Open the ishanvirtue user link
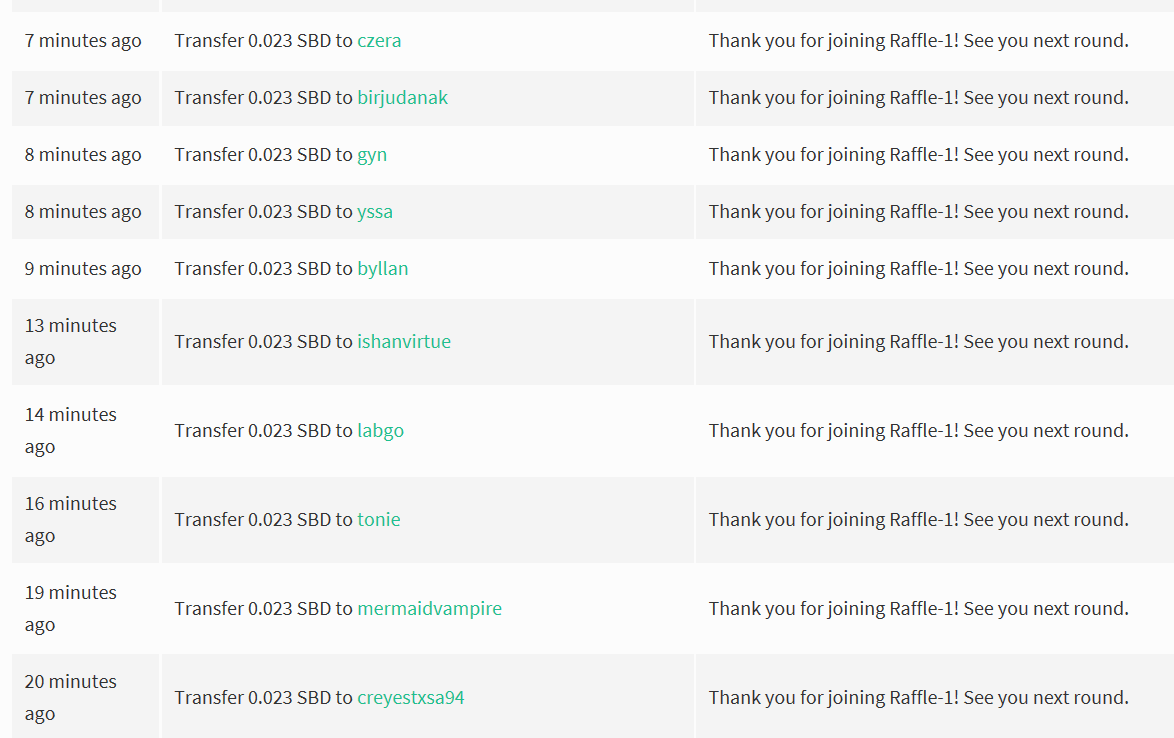 (x=404, y=342)
